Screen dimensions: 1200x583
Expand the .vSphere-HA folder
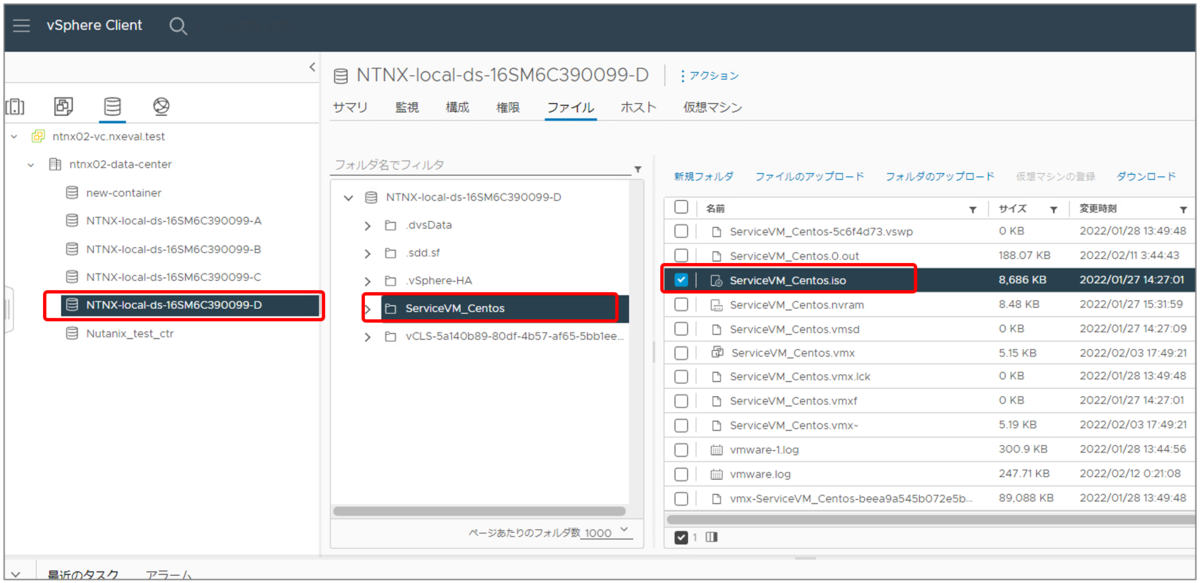tap(368, 281)
